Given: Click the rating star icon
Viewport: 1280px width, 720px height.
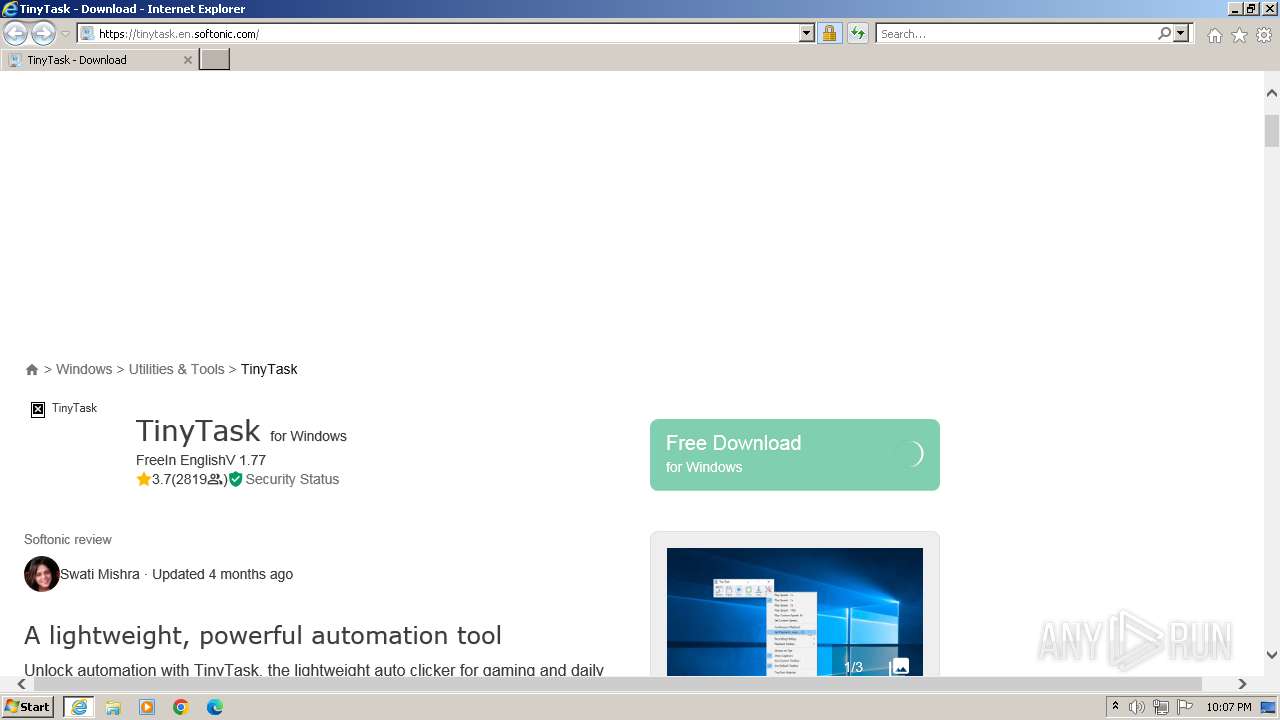Looking at the screenshot, I should coord(143,479).
